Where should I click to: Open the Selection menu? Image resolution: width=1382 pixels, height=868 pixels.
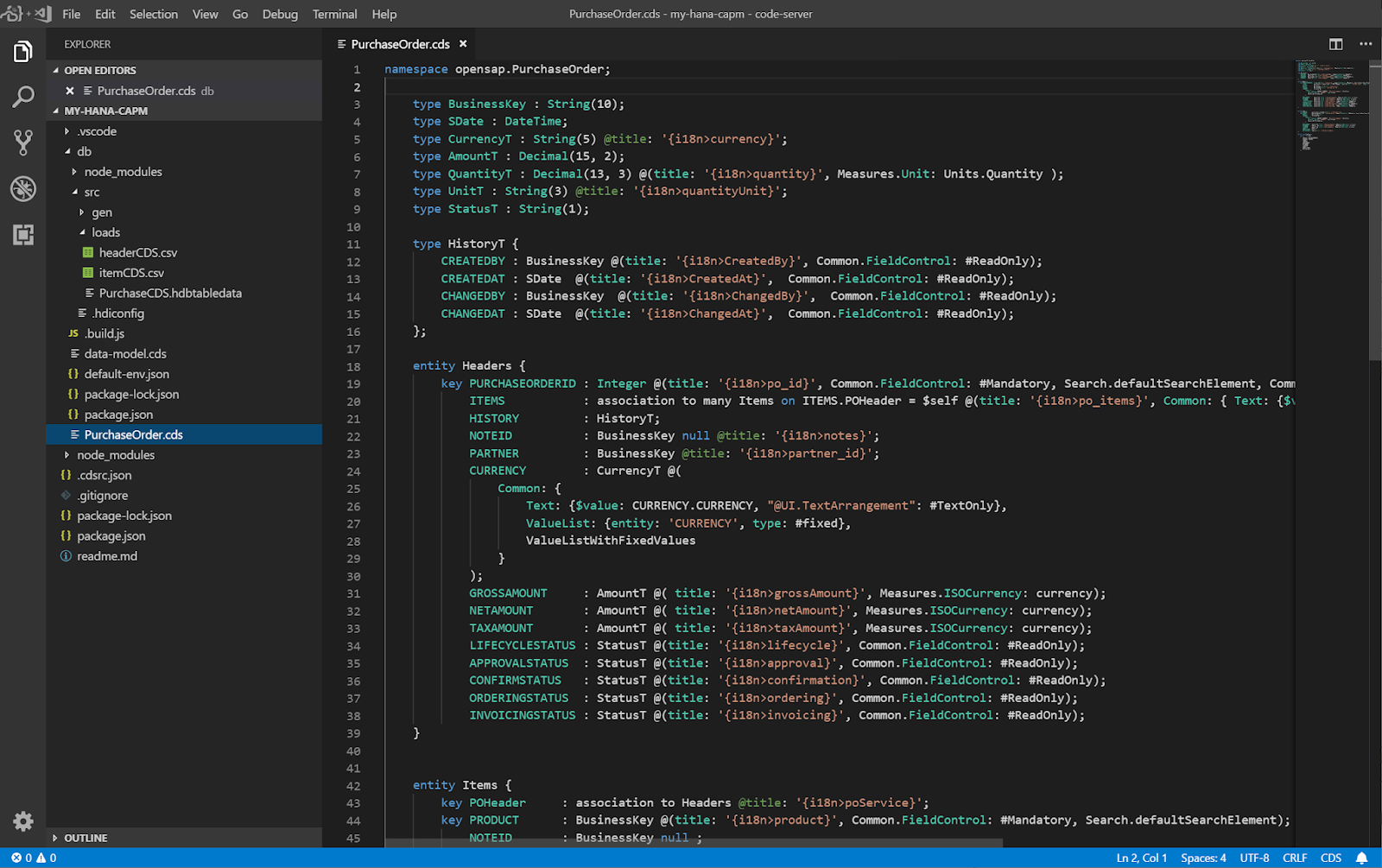coord(154,14)
